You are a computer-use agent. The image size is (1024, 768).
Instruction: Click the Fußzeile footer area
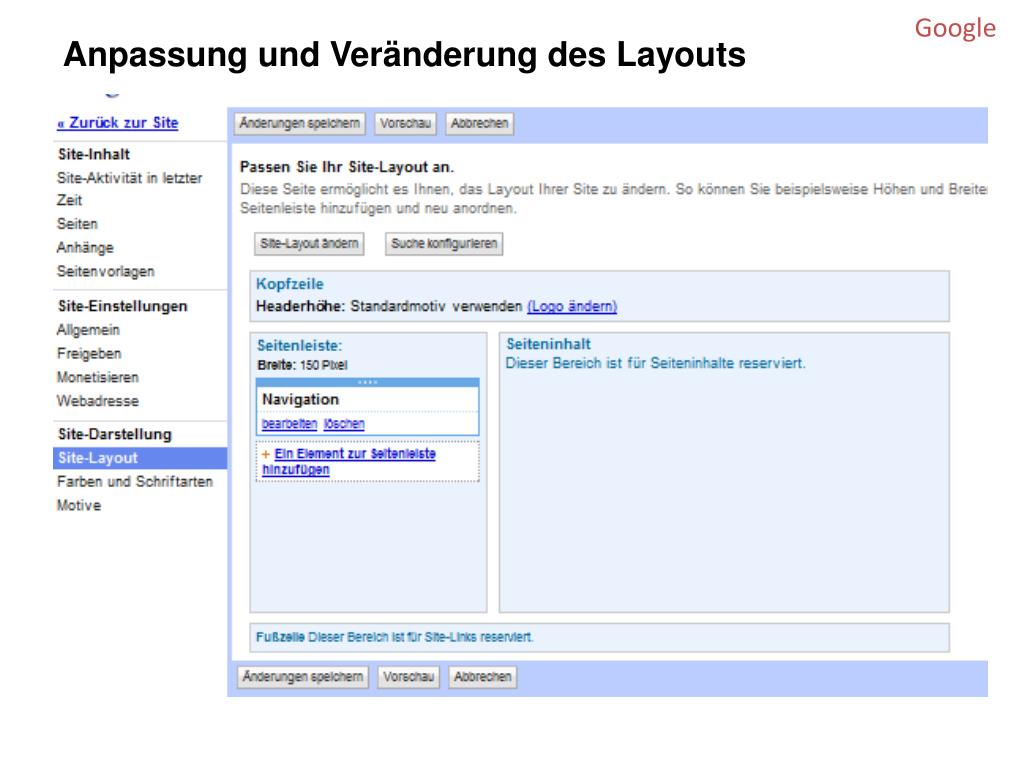pyautogui.click(x=600, y=637)
